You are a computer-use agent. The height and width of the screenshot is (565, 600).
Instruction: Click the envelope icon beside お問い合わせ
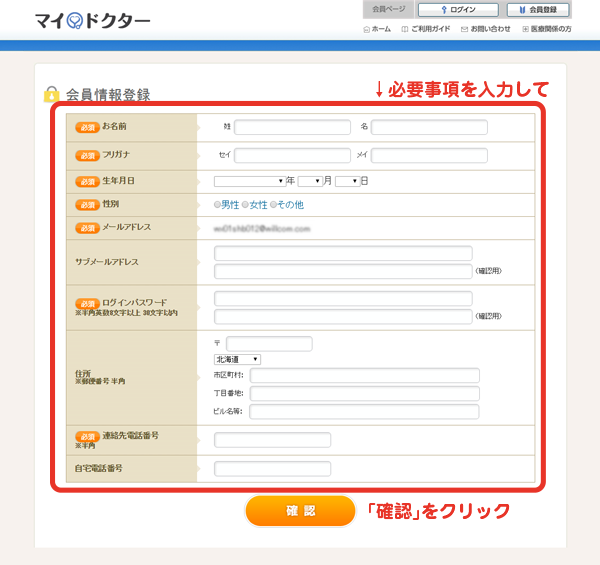click(464, 29)
